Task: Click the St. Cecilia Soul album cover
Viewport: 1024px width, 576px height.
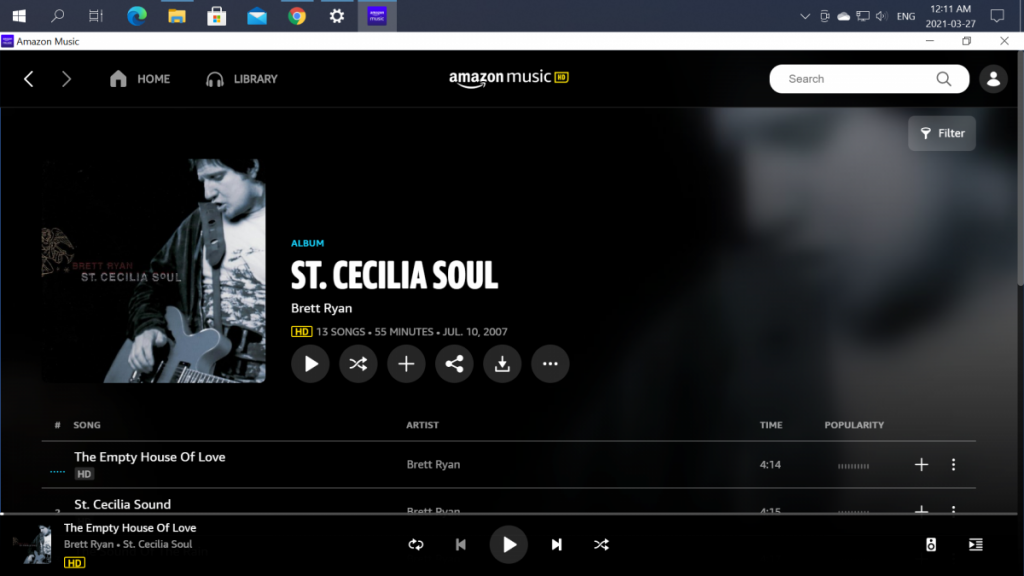Action: [154, 270]
